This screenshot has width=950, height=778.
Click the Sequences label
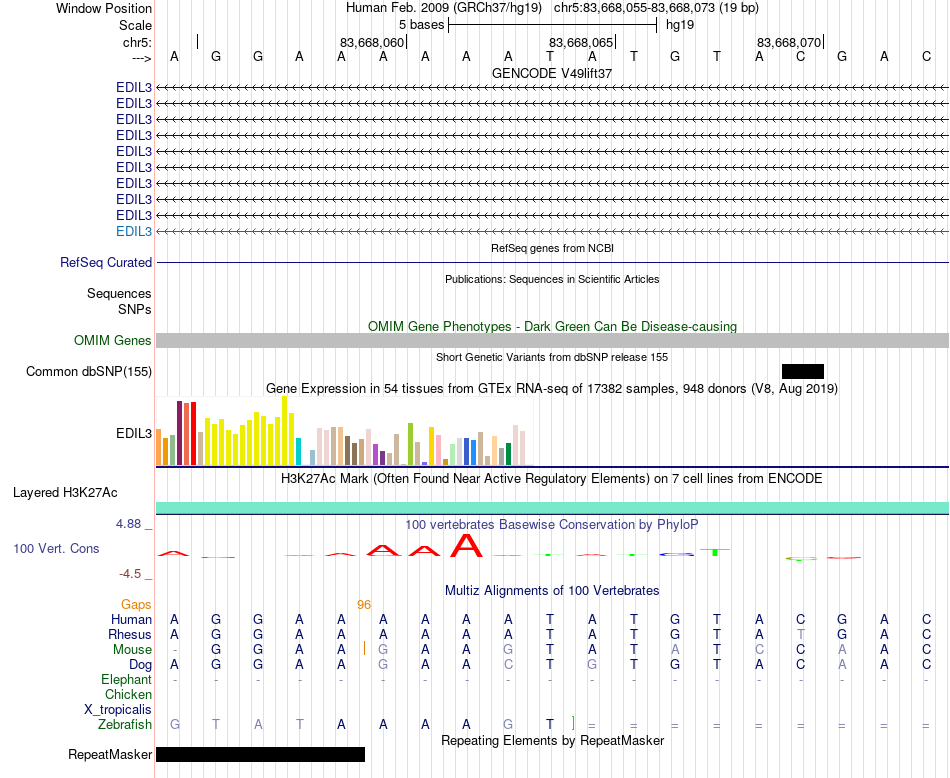coord(119,293)
